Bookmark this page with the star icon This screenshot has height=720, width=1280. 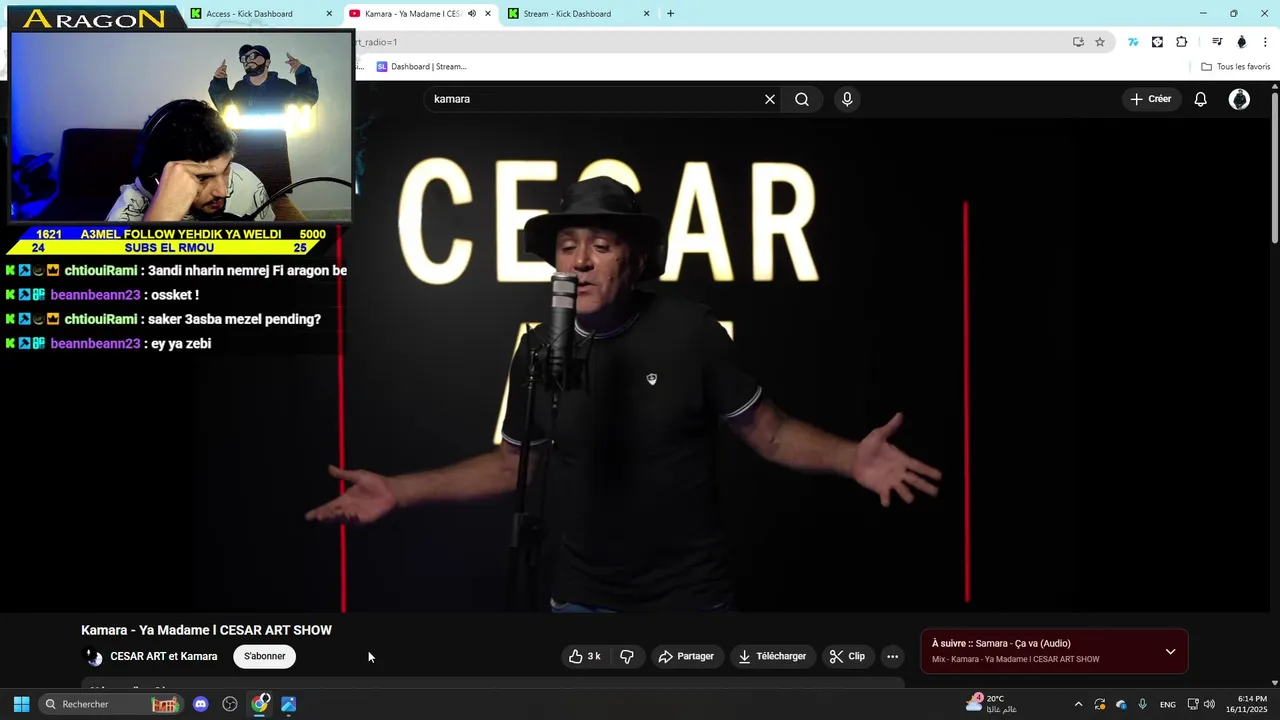[x=1100, y=42]
